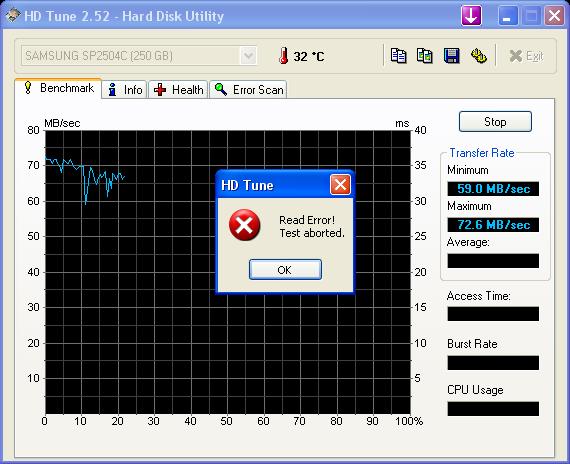Viewport: 570px width, 464px height.
Task: Open the Info tab
Action: pos(125,89)
